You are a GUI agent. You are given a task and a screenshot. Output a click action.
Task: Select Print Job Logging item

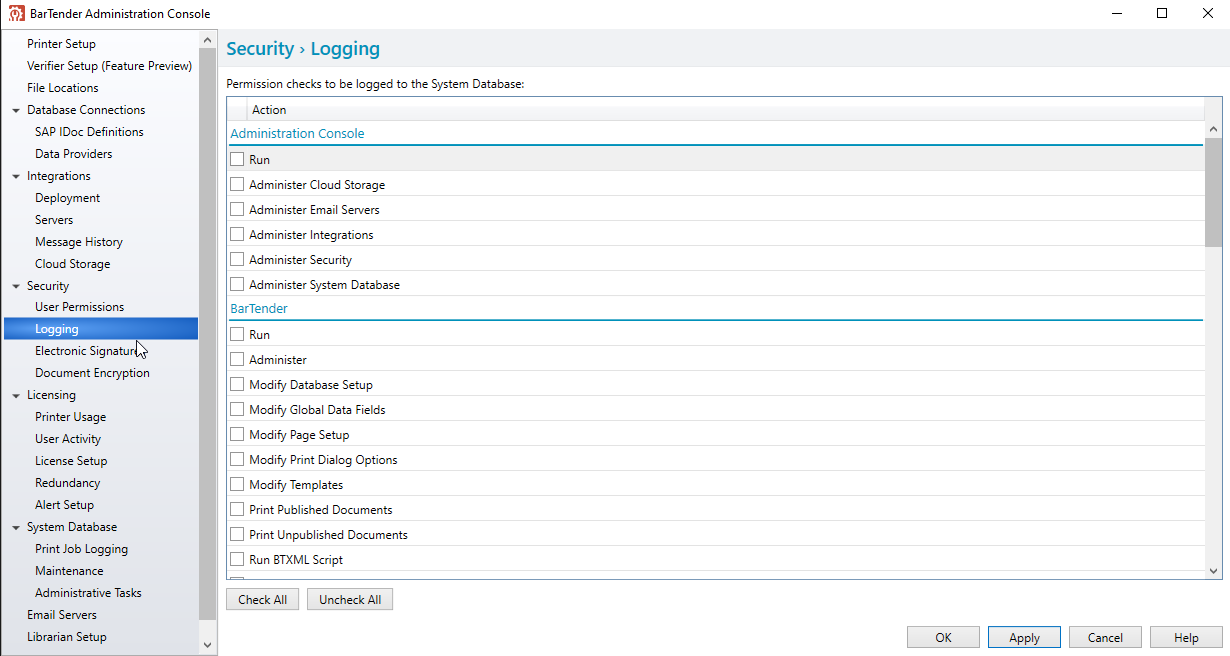tap(81, 549)
